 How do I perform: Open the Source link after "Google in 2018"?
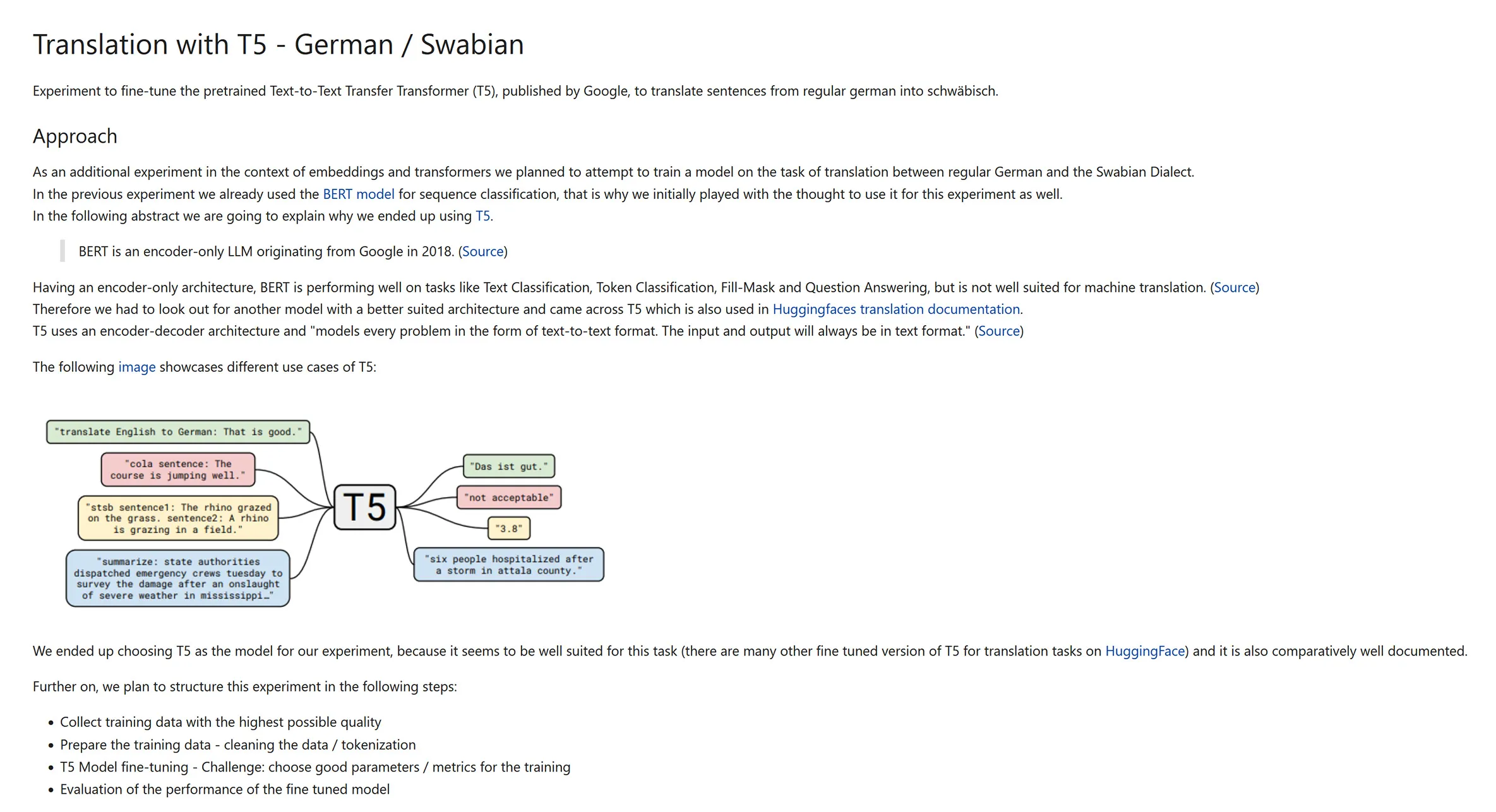pyautogui.click(x=482, y=252)
